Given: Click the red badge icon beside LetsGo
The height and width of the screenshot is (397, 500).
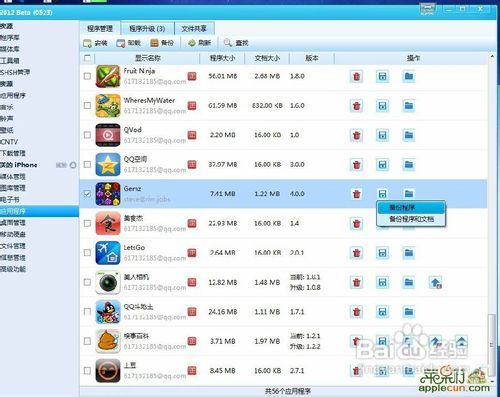Looking at the screenshot, I should 192,253.
